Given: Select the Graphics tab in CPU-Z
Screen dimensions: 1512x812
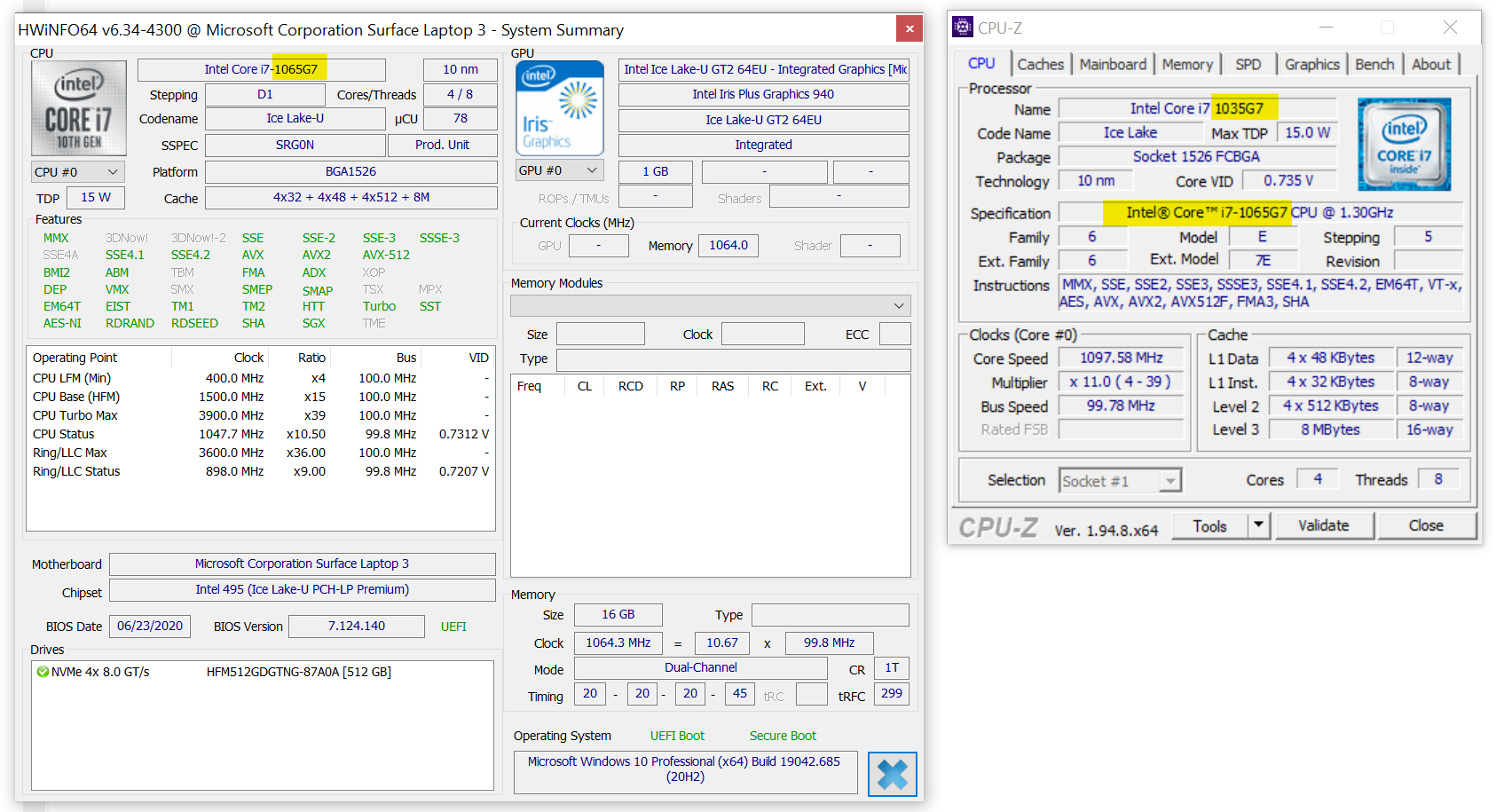Looking at the screenshot, I should 1312,65.
